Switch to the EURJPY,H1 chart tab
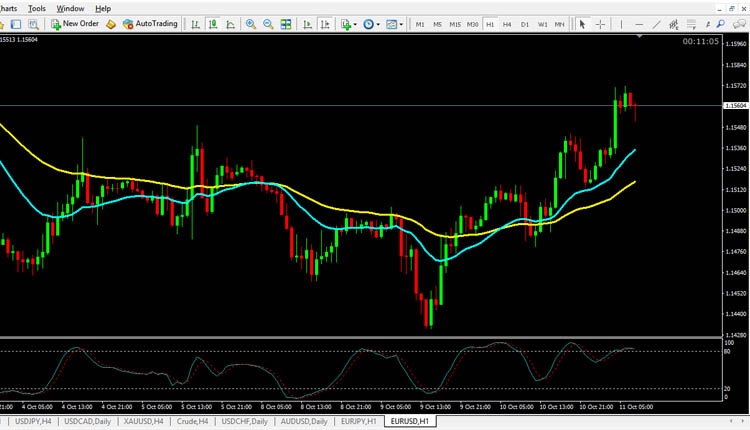Image resolution: width=750 pixels, height=430 pixels. coord(359,421)
